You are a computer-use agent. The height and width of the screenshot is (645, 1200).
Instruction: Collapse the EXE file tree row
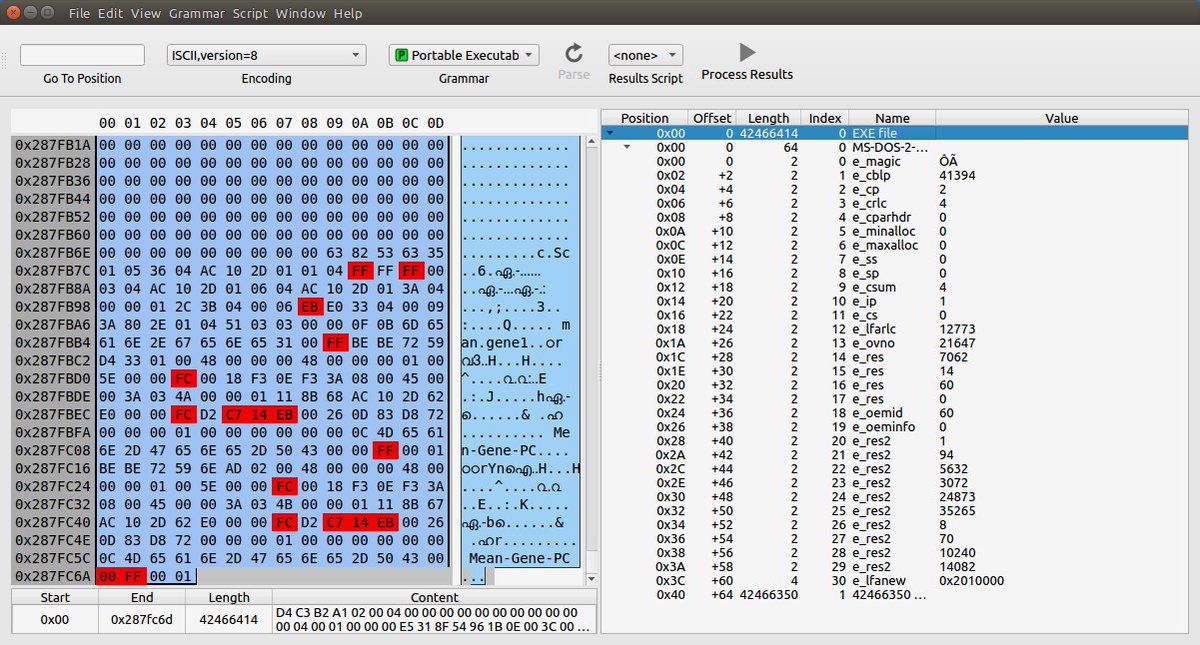pyautogui.click(x=610, y=132)
